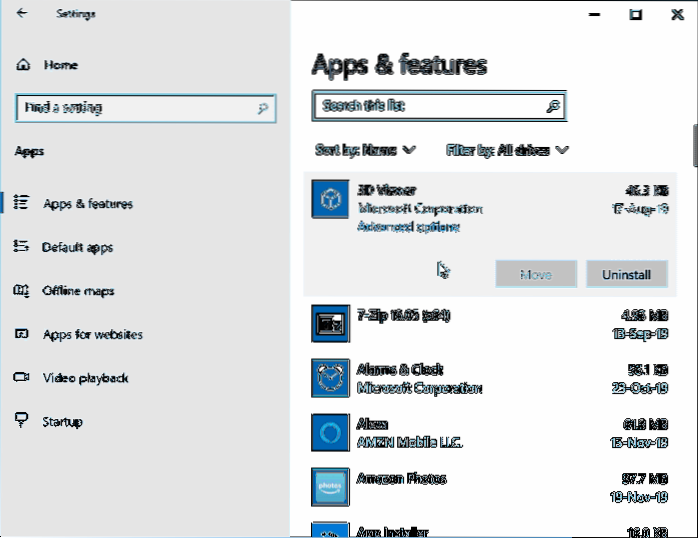
Task: Click the magnifier in Find a setting
Action: (263, 108)
